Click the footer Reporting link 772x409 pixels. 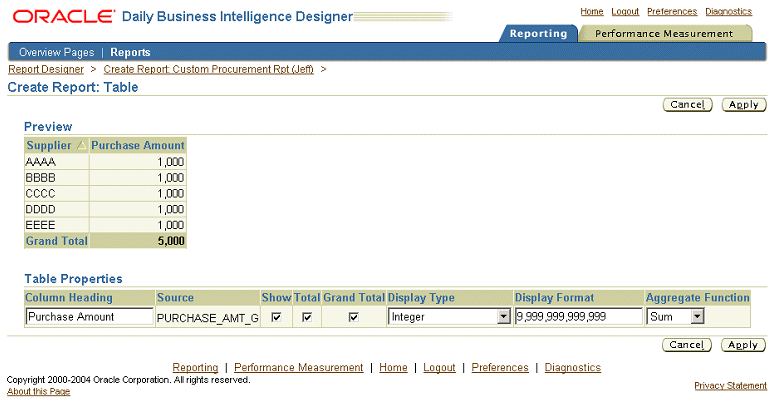[x=195, y=367]
